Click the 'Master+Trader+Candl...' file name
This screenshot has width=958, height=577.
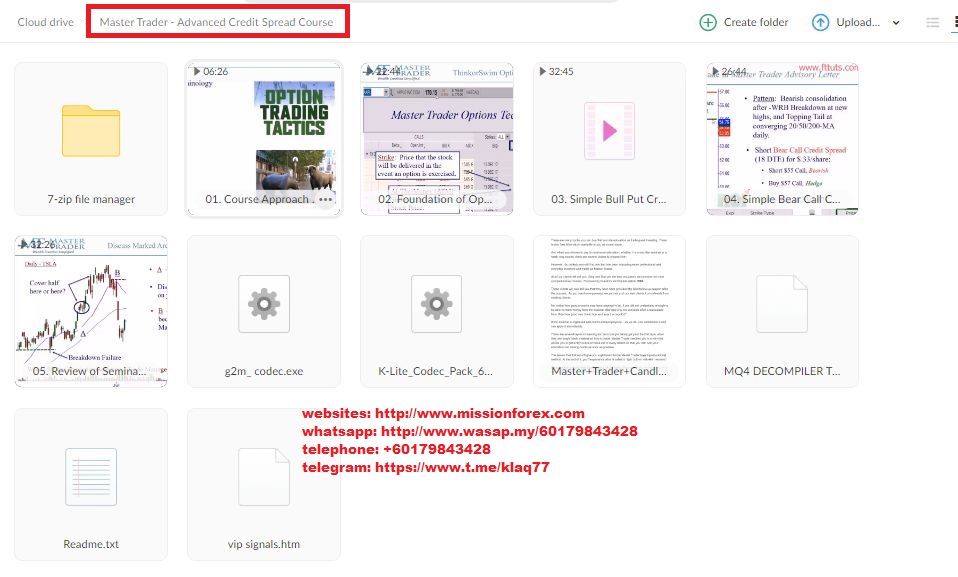coord(609,371)
